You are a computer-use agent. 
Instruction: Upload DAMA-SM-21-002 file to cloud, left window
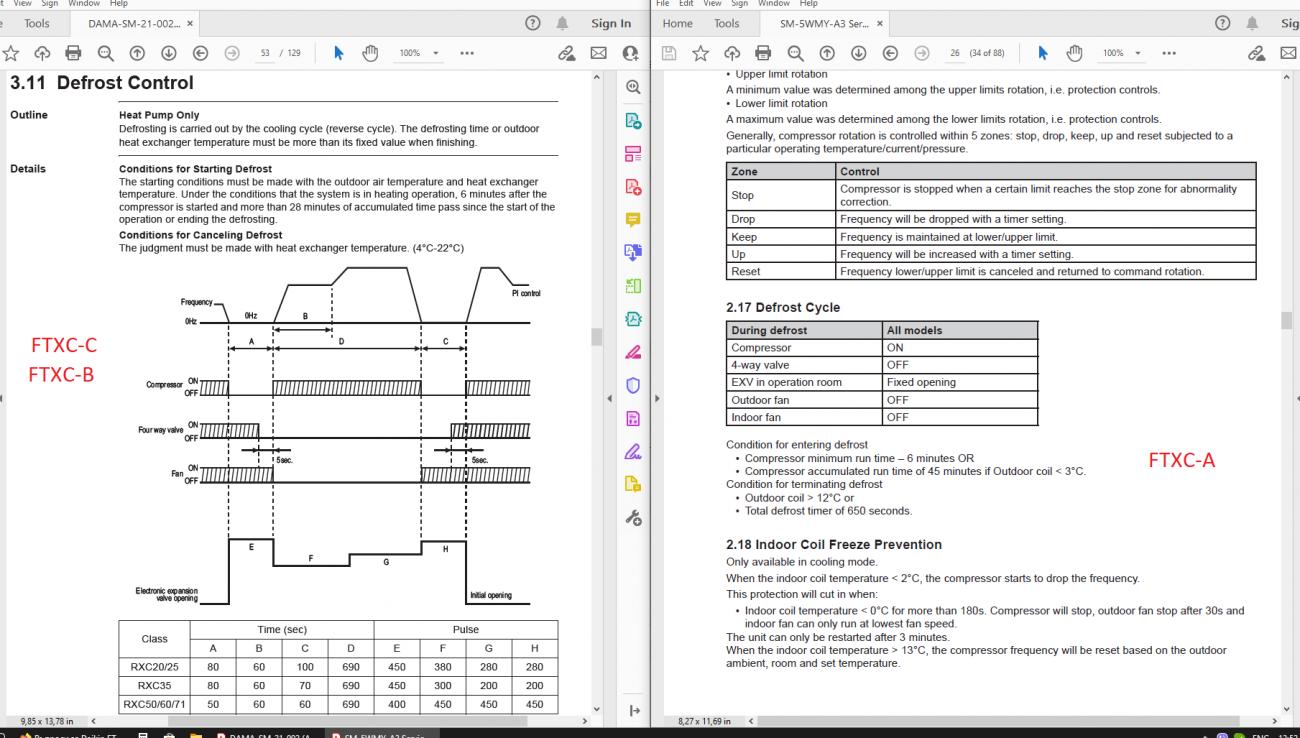tap(44, 53)
